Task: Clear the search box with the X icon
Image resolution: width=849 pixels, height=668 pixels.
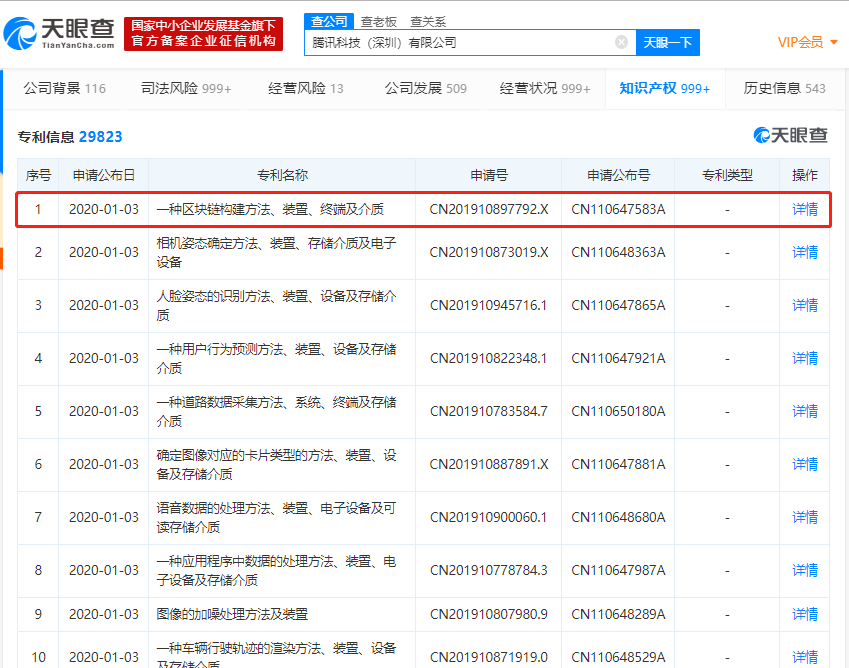Action: point(621,42)
